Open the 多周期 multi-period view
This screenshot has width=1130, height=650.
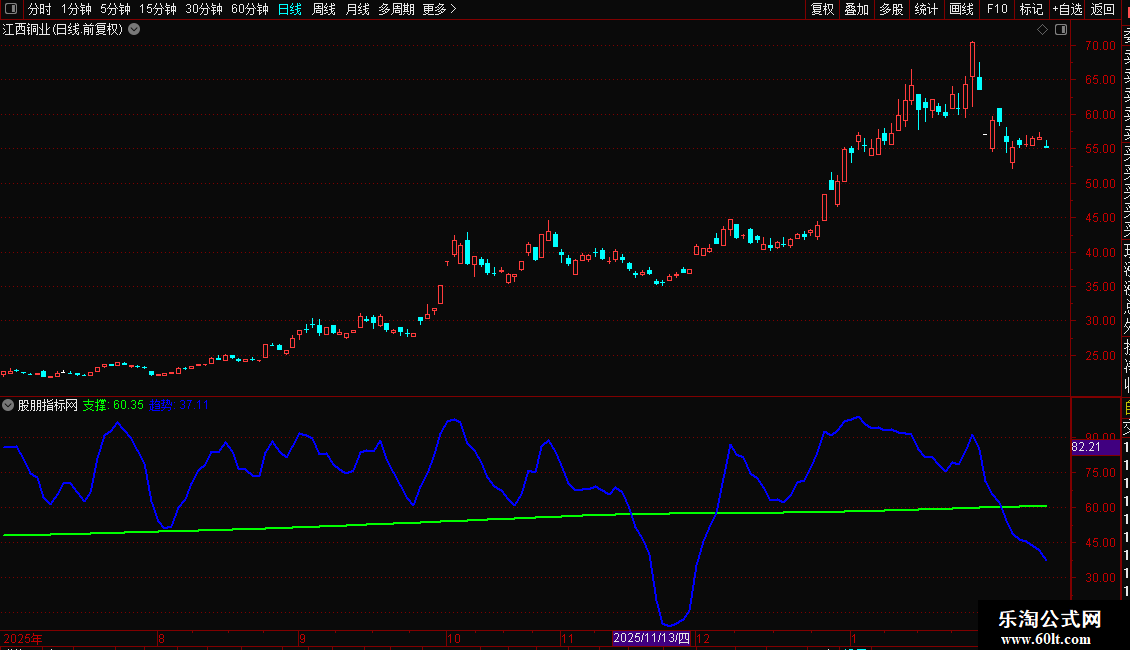396,9
